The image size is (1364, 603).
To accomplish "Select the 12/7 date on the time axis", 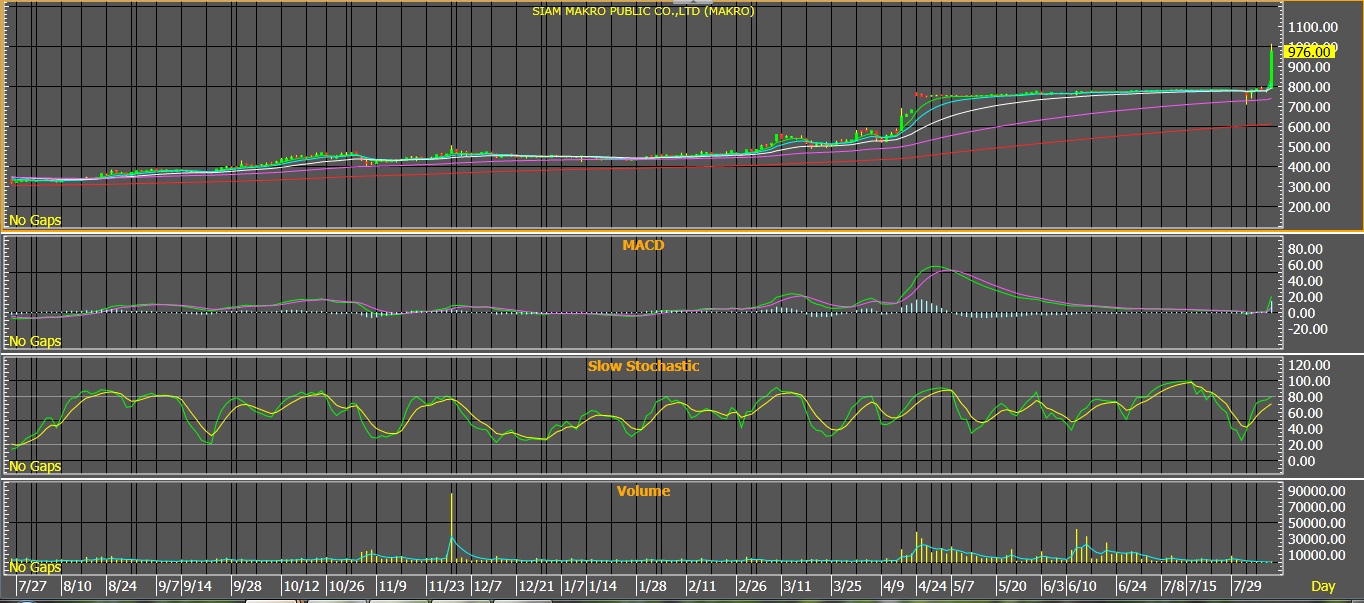I will [488, 585].
